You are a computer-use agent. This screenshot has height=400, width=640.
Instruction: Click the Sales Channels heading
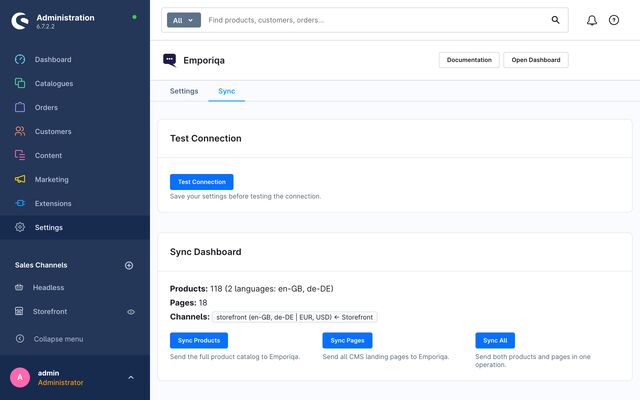41,265
